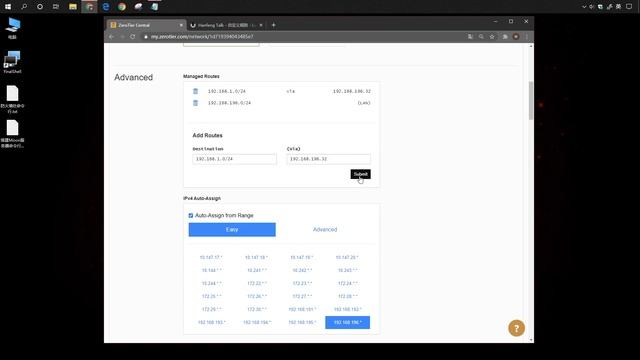Screen dimensions: 640x360
Task: Open the notification center icon
Action: pos(629,7)
